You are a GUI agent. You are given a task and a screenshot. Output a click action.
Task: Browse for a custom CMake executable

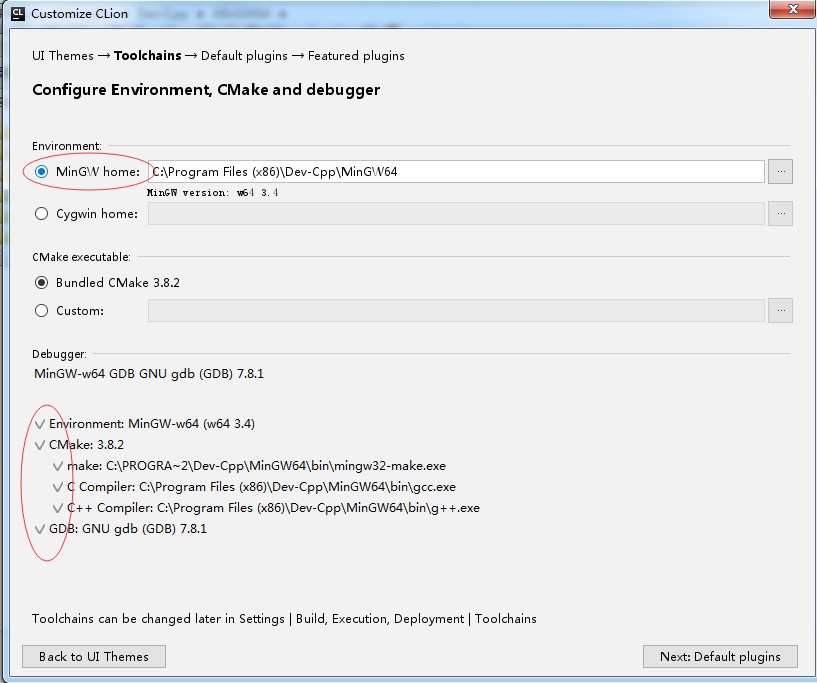point(781,311)
